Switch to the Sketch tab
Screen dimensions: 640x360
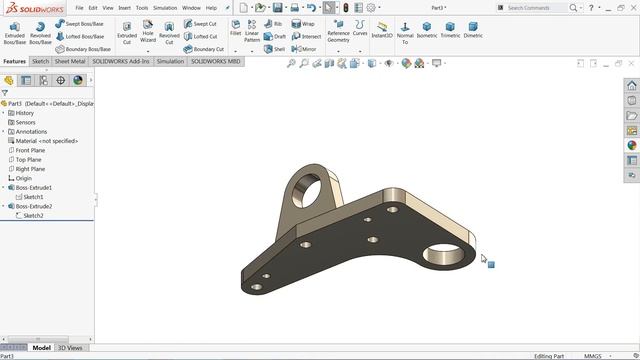(40, 61)
